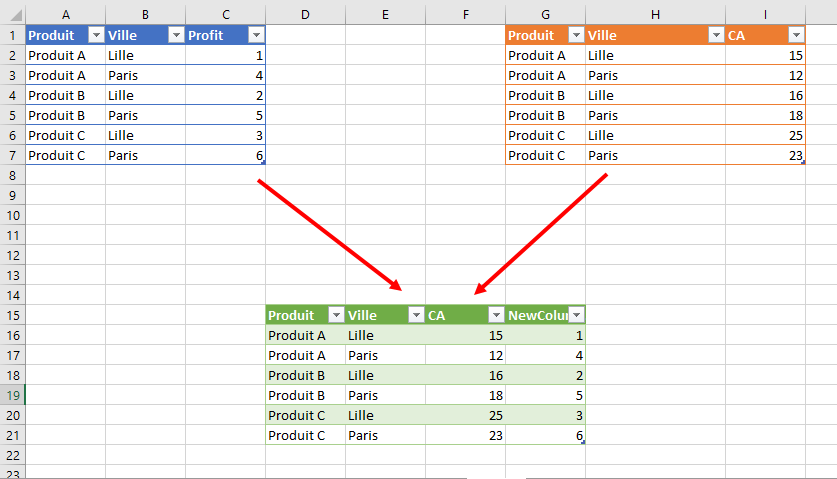The image size is (837, 479).
Task: Select row 10 header
Action: 12,215
